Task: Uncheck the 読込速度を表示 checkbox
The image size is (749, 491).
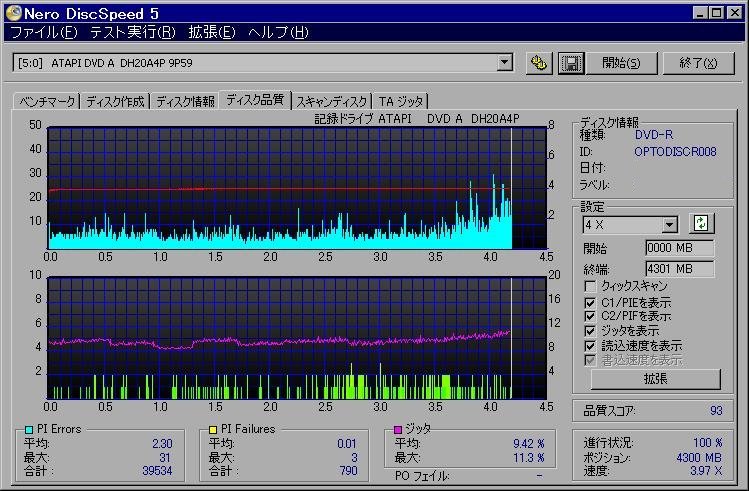Action: click(x=590, y=345)
